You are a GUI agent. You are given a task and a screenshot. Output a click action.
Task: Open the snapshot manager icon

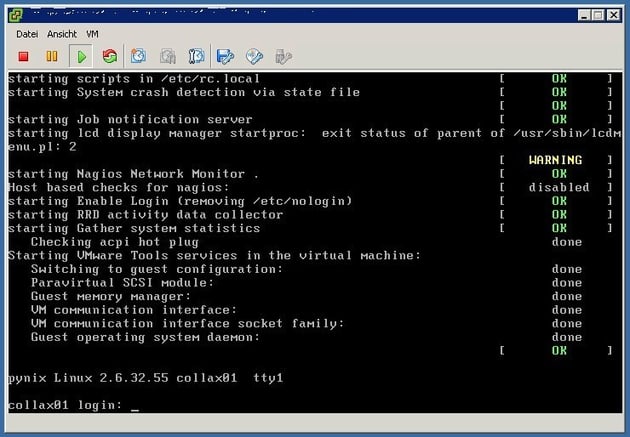[x=196, y=56]
